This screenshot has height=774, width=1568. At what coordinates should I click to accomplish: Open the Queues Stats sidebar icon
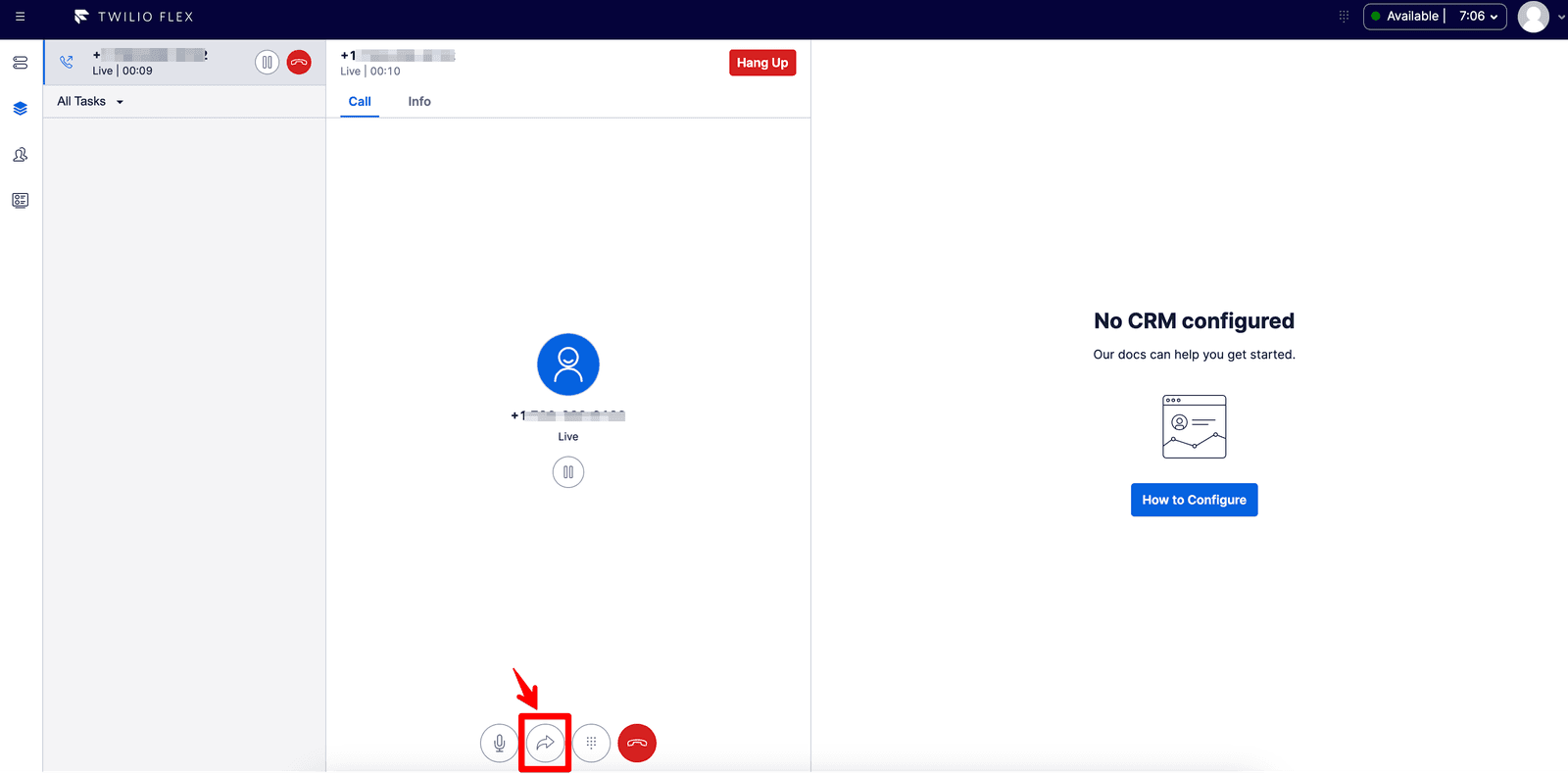coord(20,201)
